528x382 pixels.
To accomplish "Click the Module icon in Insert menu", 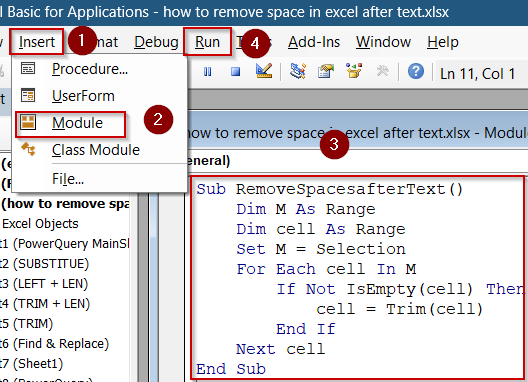I will (x=28, y=122).
